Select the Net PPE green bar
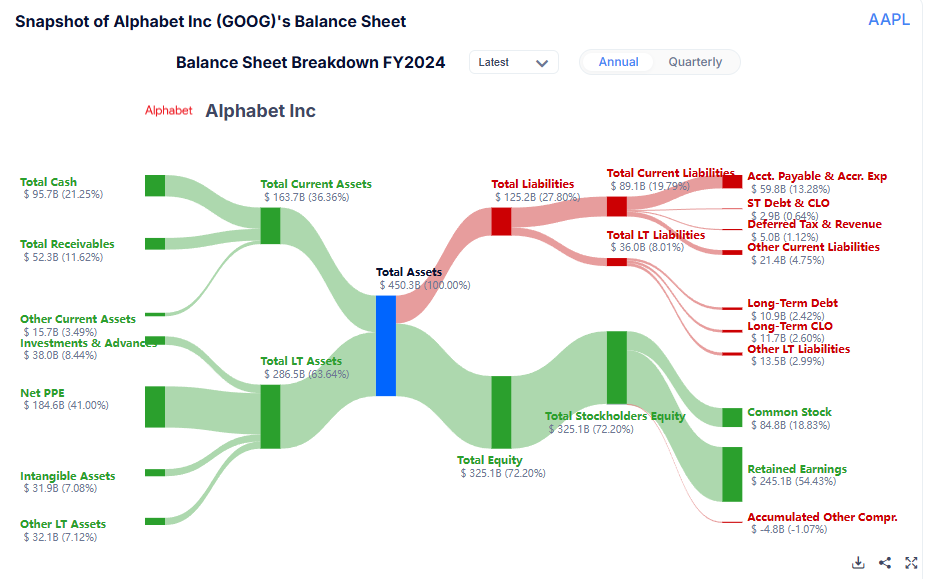 [x=155, y=407]
